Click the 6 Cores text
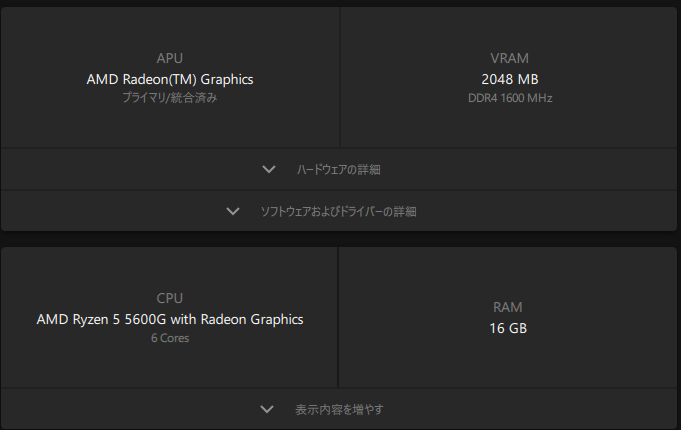 tap(170, 338)
